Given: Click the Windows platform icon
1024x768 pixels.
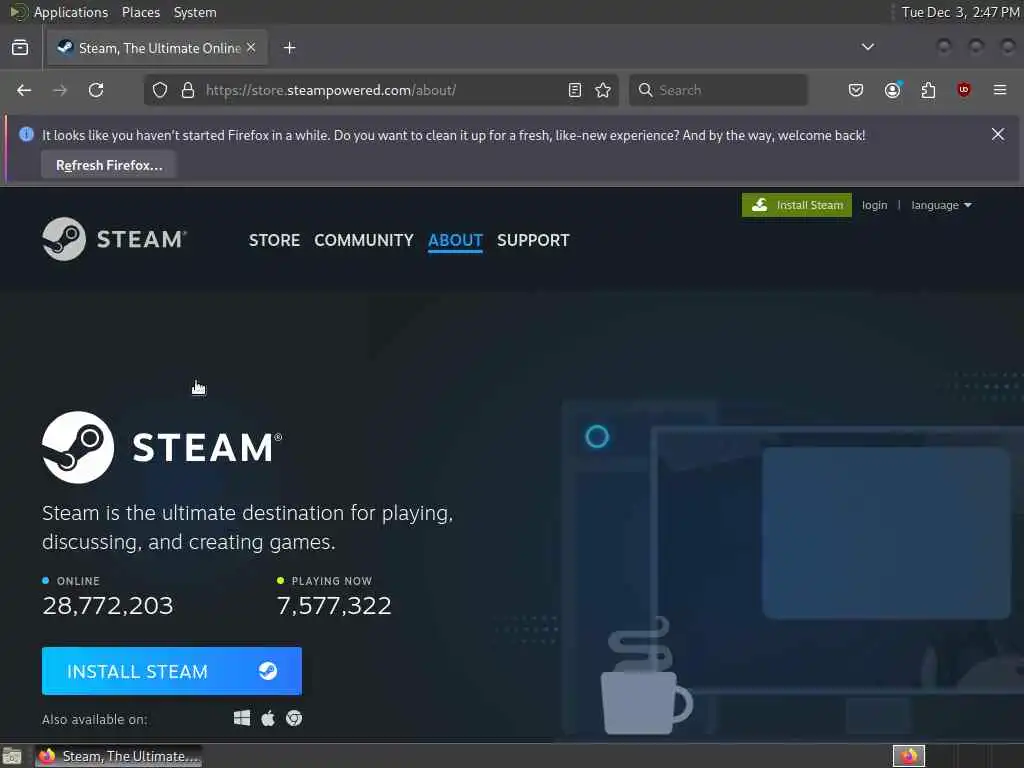Looking at the screenshot, I should pos(242,718).
